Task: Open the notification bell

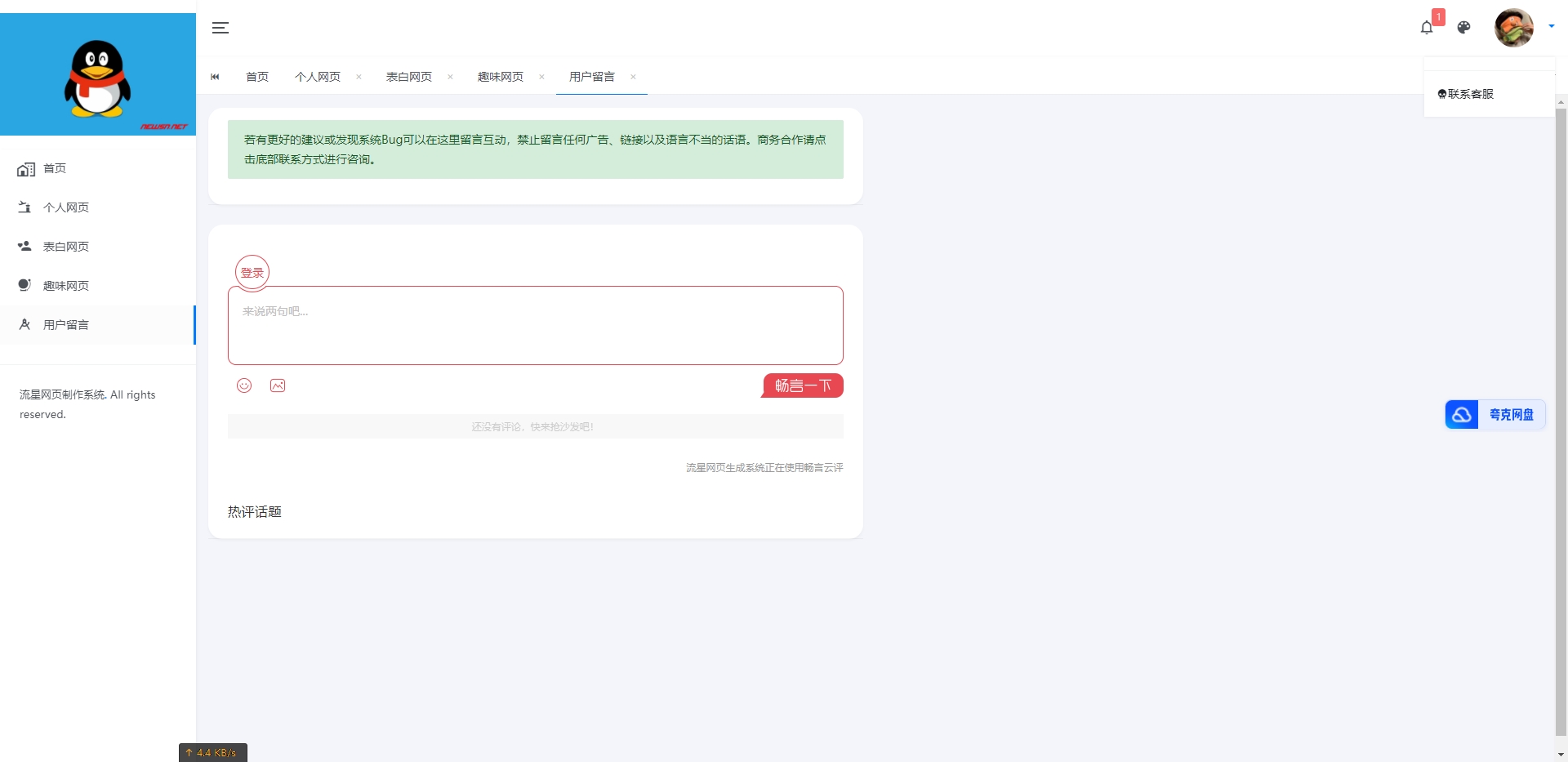Action: click(x=1427, y=28)
